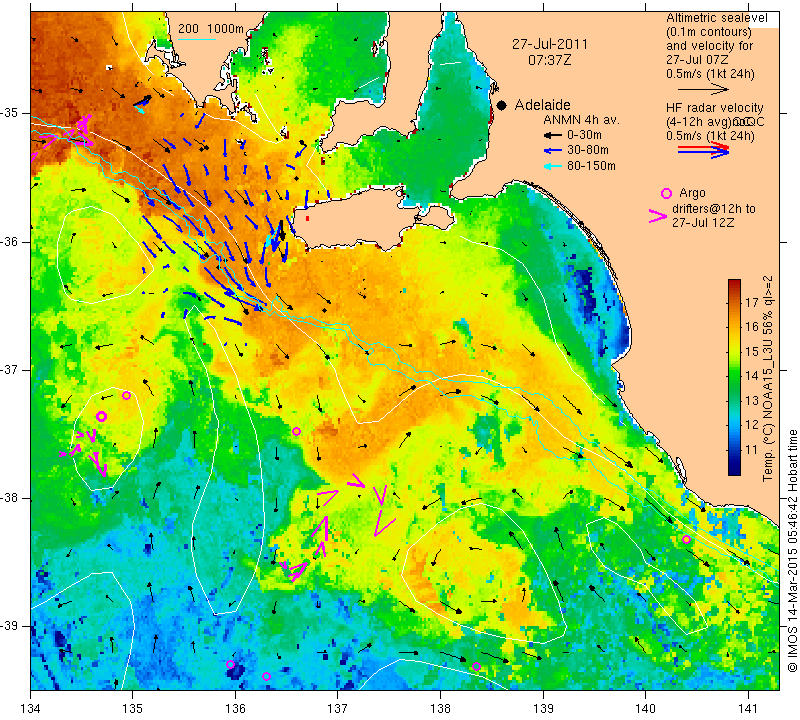Click the IMOS copyright timestamp text

pyautogui.click(x=792, y=551)
